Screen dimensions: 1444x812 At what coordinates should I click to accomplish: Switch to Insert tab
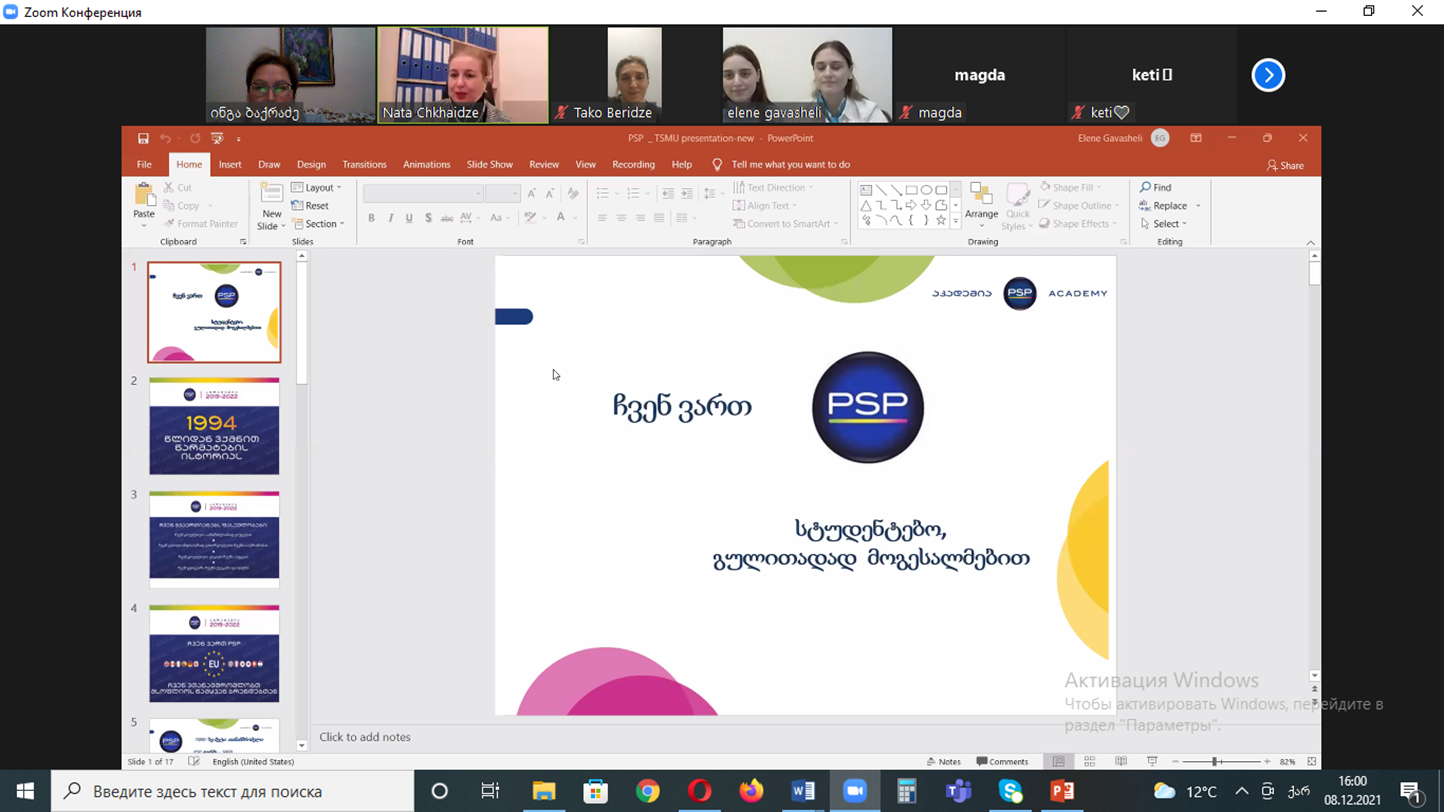[x=230, y=165]
